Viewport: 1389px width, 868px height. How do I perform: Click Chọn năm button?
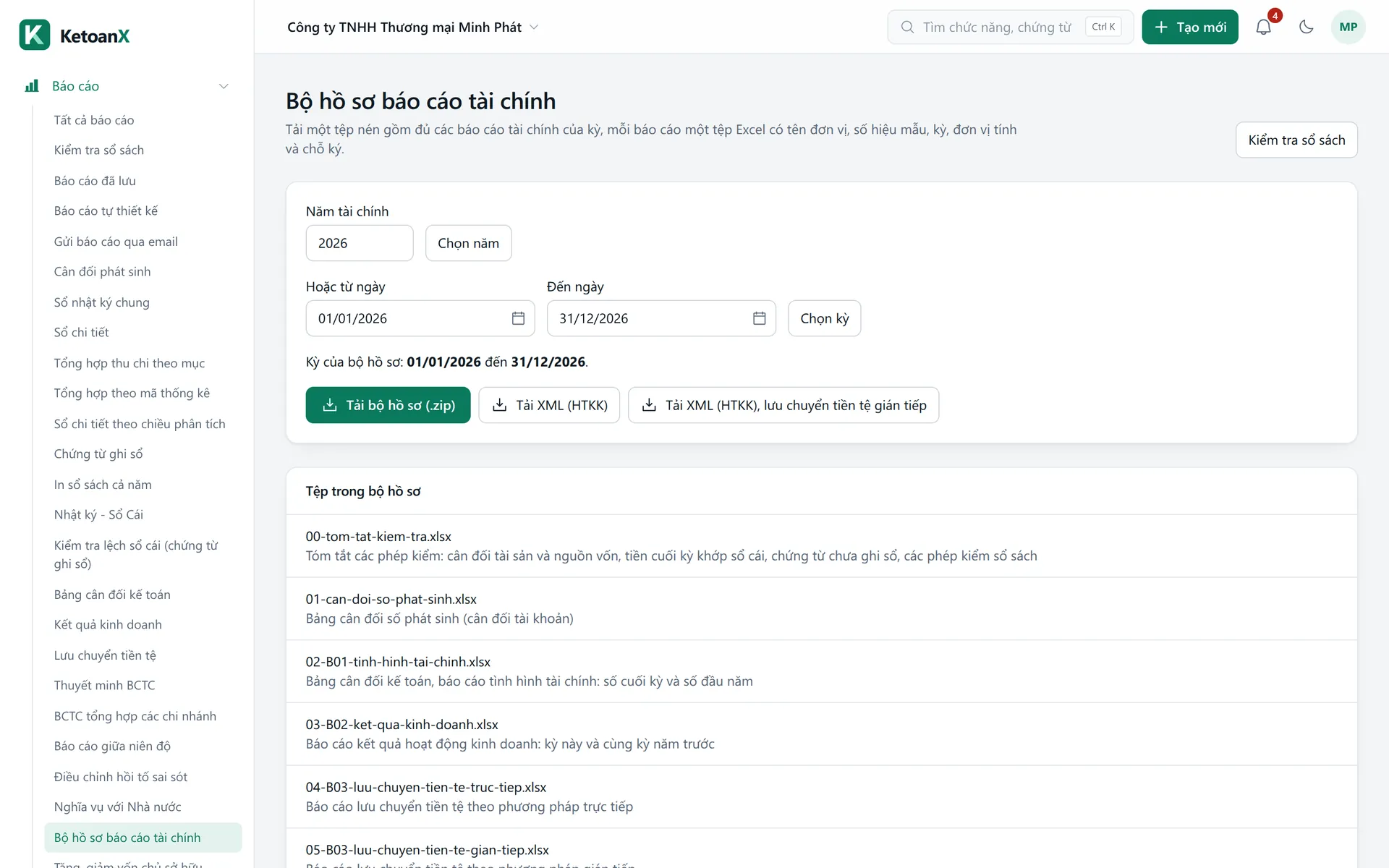tap(468, 243)
